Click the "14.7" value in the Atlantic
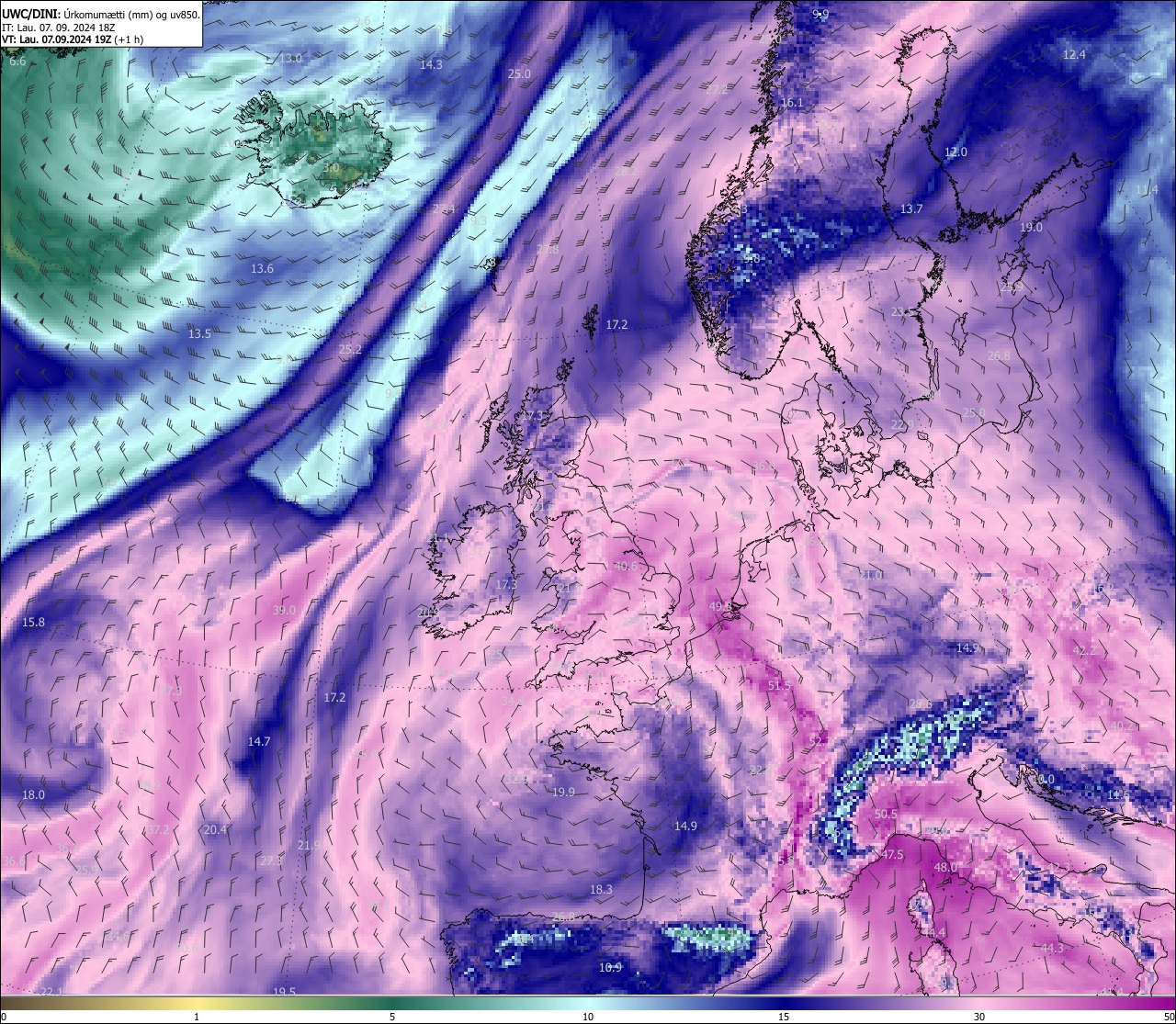 (259, 742)
